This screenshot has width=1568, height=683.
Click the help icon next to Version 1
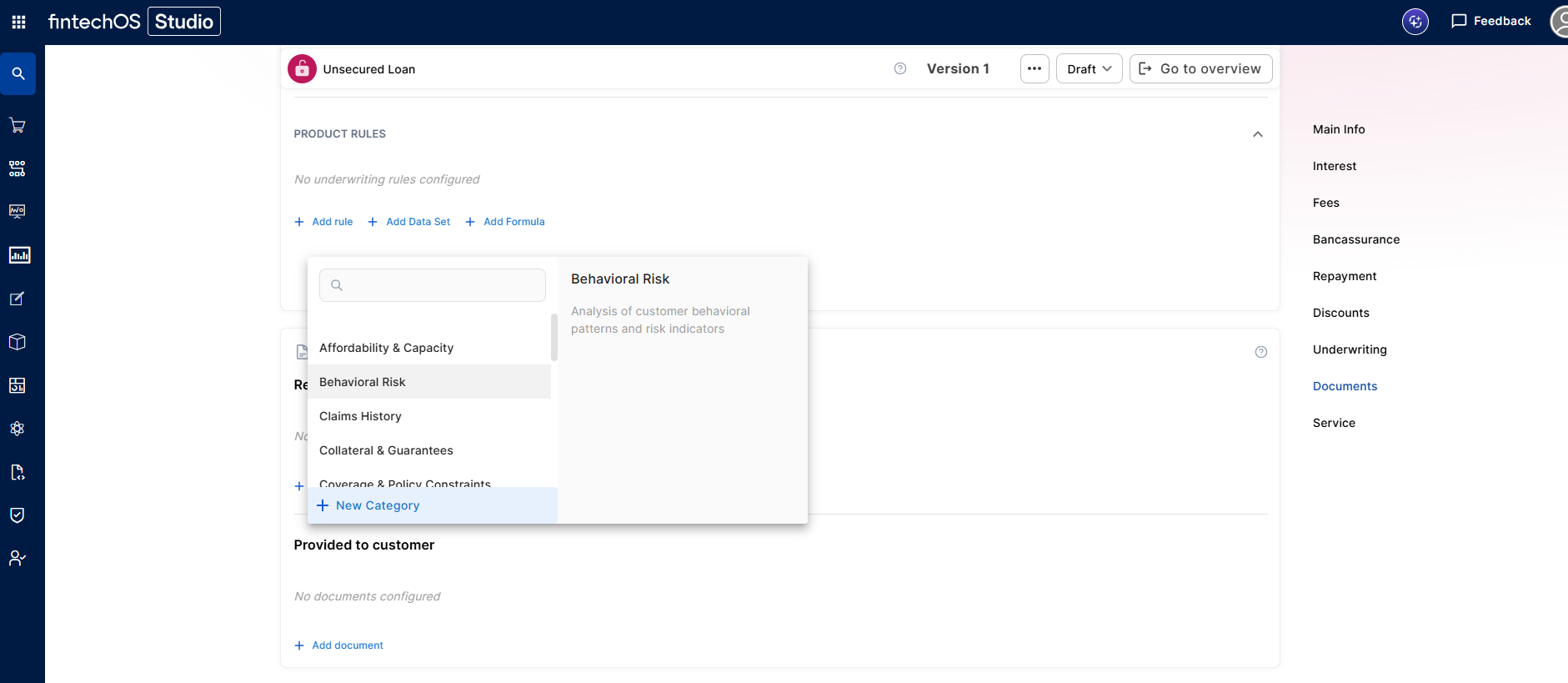pos(900,68)
